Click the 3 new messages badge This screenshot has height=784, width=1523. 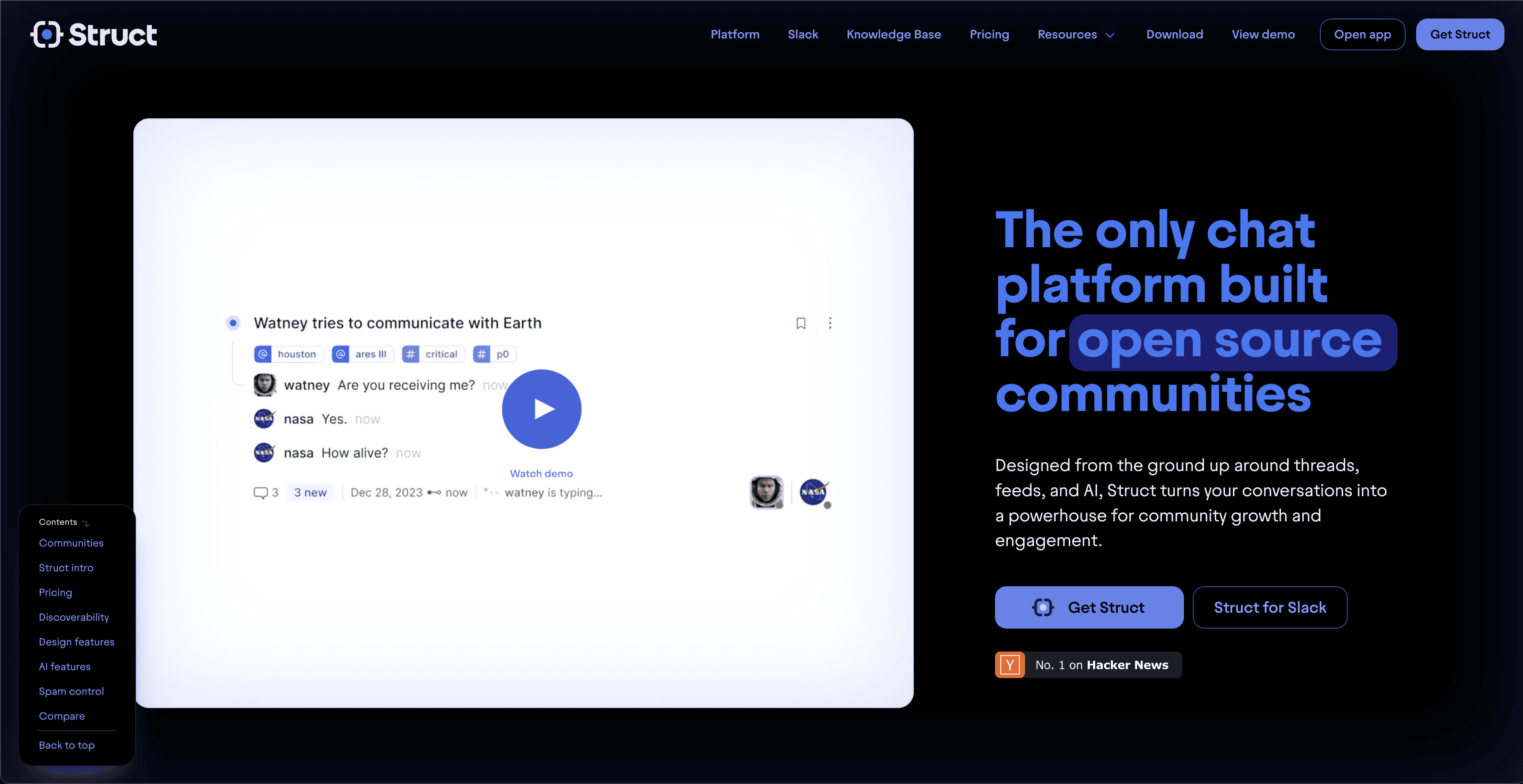[310, 493]
